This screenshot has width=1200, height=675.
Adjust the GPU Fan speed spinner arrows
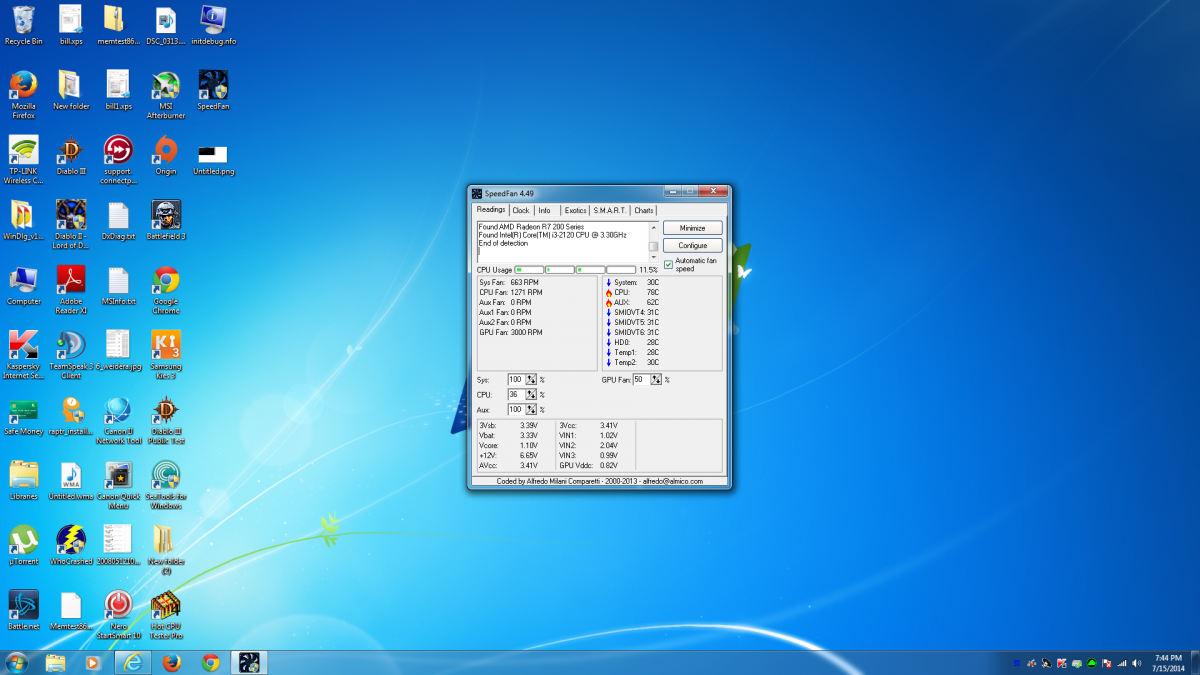click(656, 380)
